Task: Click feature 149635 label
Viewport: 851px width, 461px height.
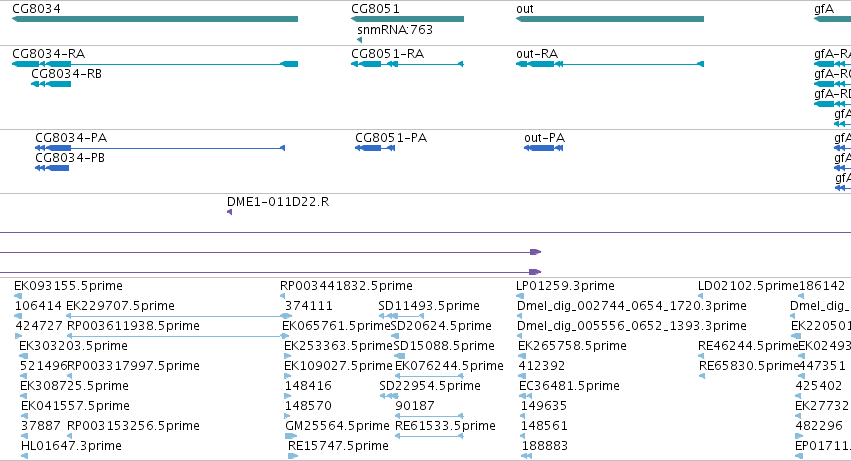Action: click(544, 406)
